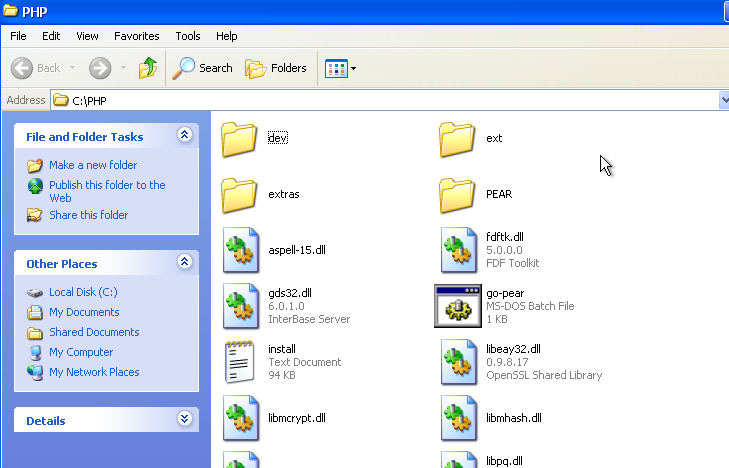
Task: Open the Address bar dropdown list
Action: click(x=723, y=100)
